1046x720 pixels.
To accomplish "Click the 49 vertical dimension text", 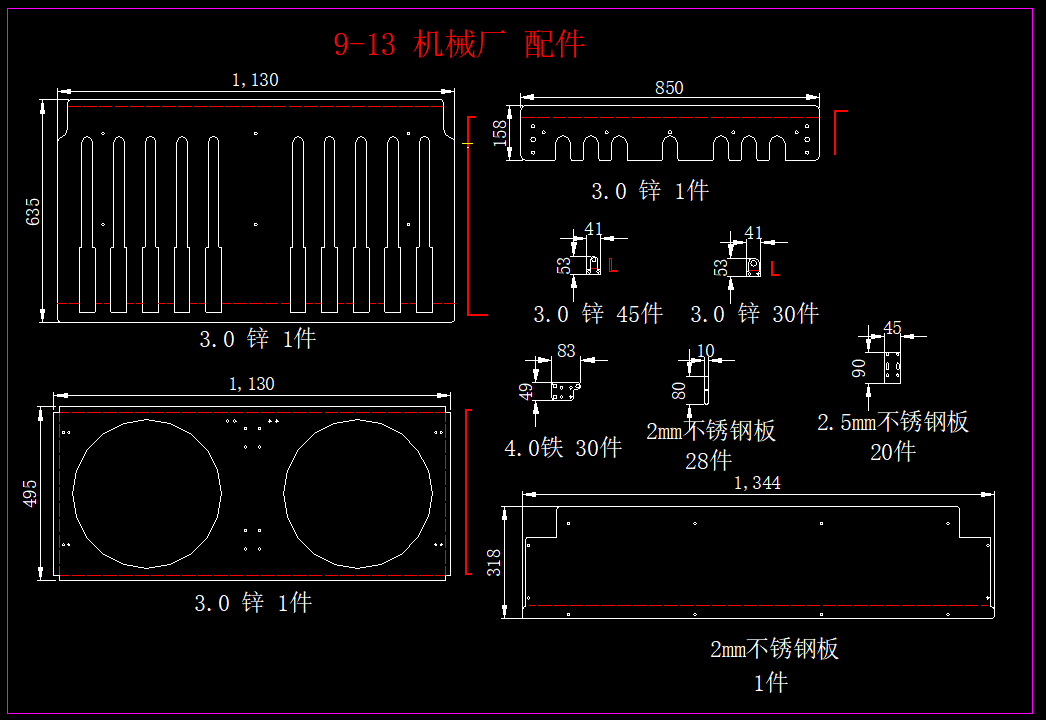I will (527, 391).
